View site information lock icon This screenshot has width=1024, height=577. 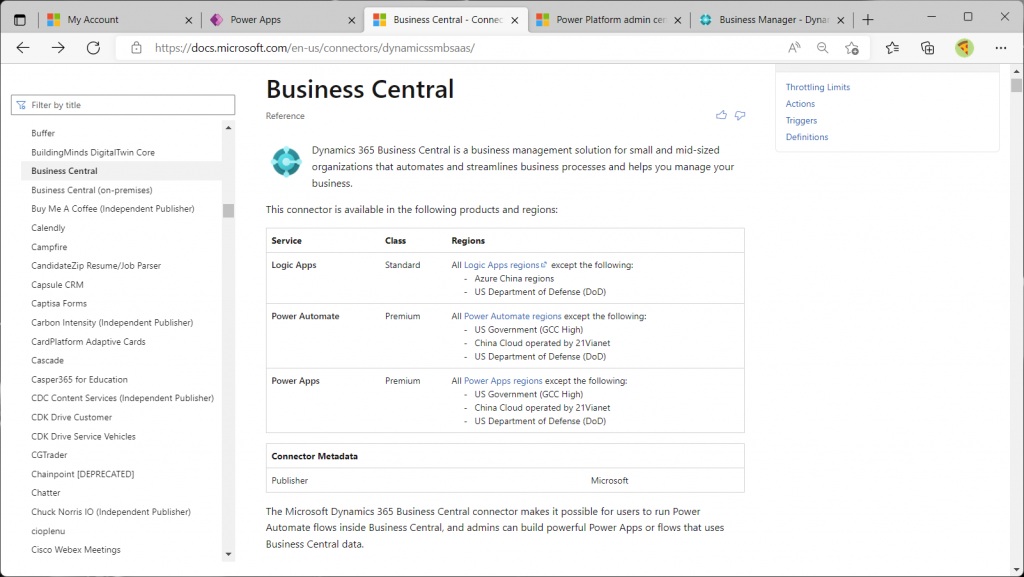[x=136, y=48]
